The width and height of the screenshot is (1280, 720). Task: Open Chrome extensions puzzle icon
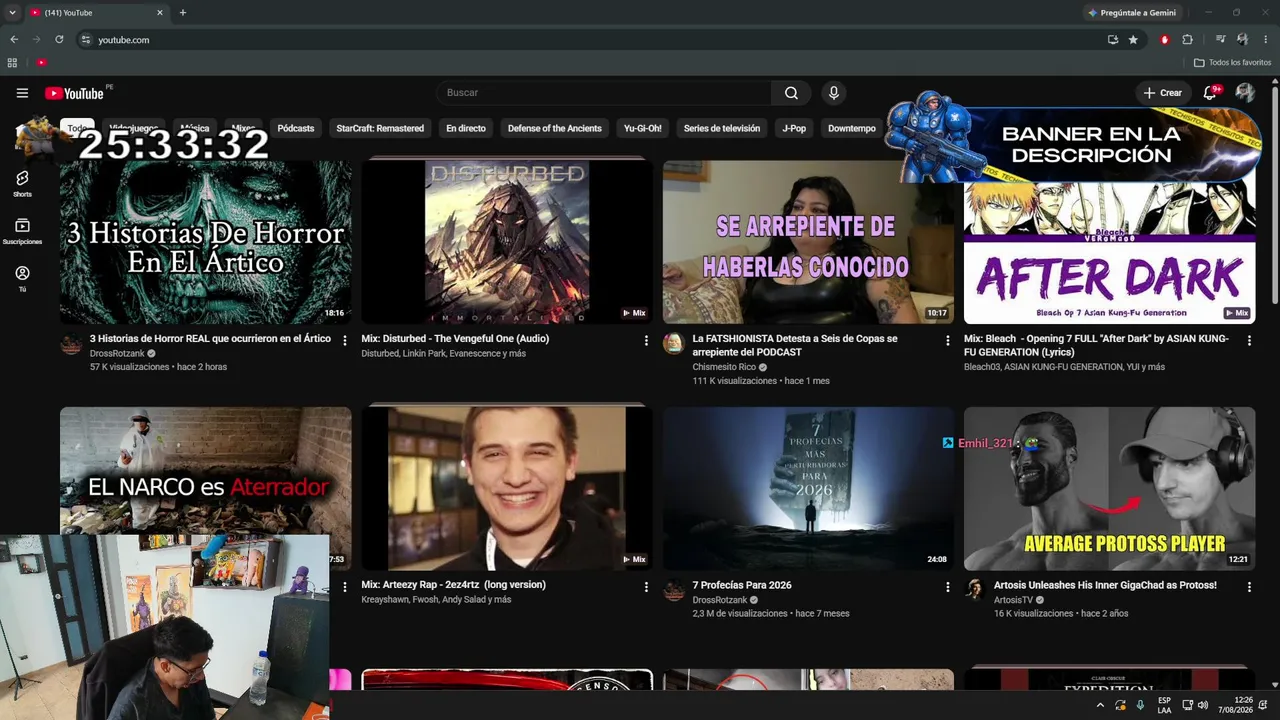pyautogui.click(x=1188, y=40)
